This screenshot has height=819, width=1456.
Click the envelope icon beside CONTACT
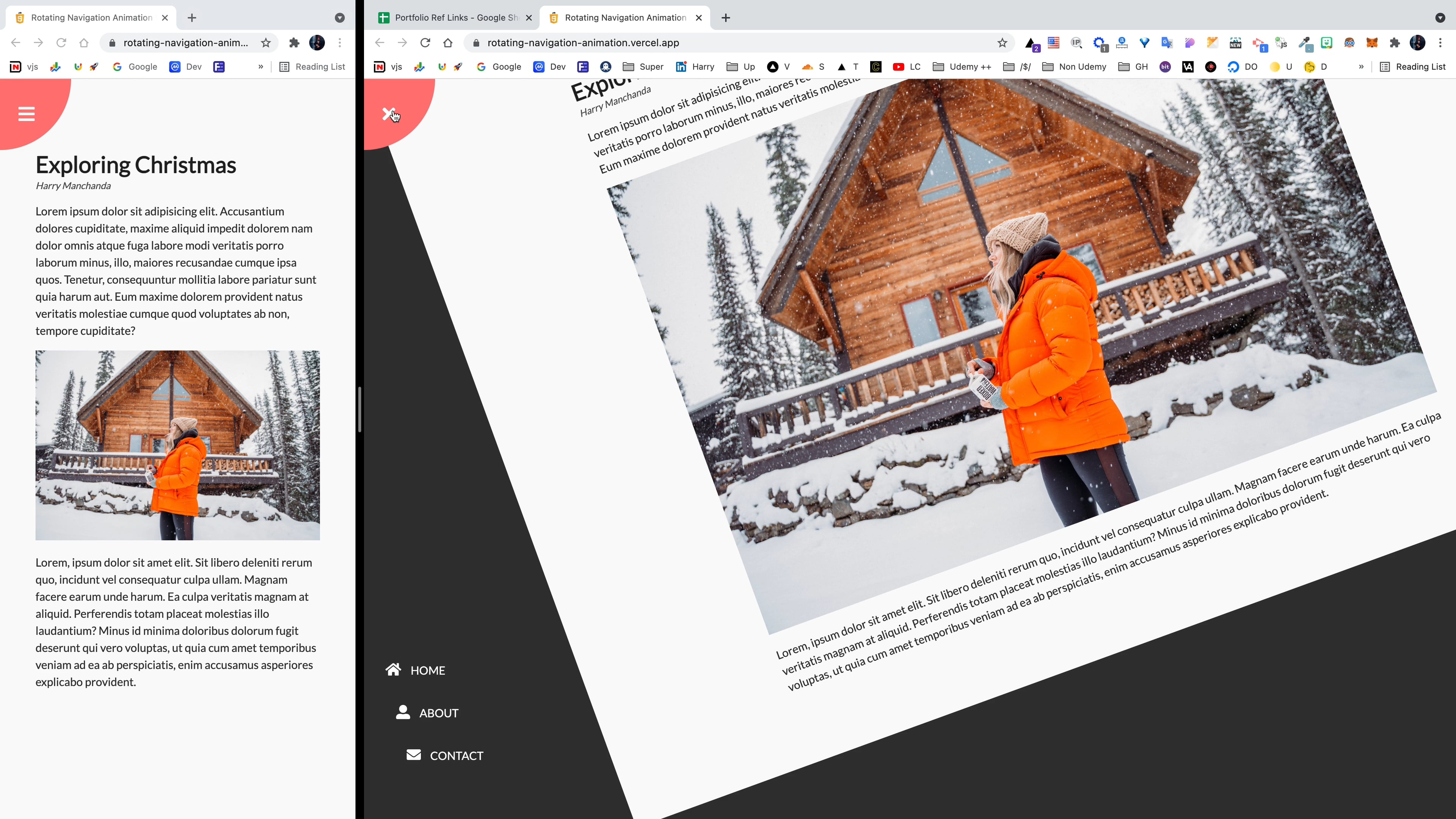coord(414,755)
